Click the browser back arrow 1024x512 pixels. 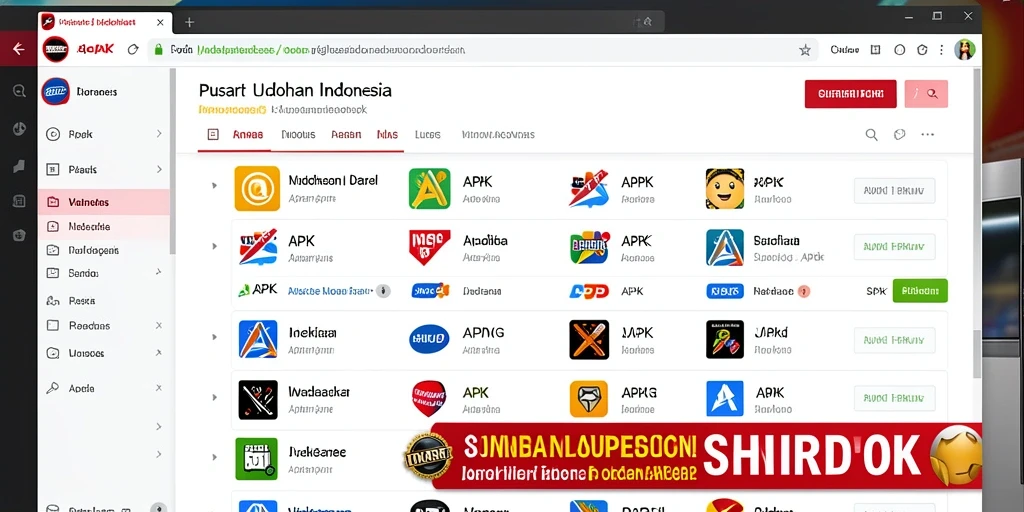point(19,49)
